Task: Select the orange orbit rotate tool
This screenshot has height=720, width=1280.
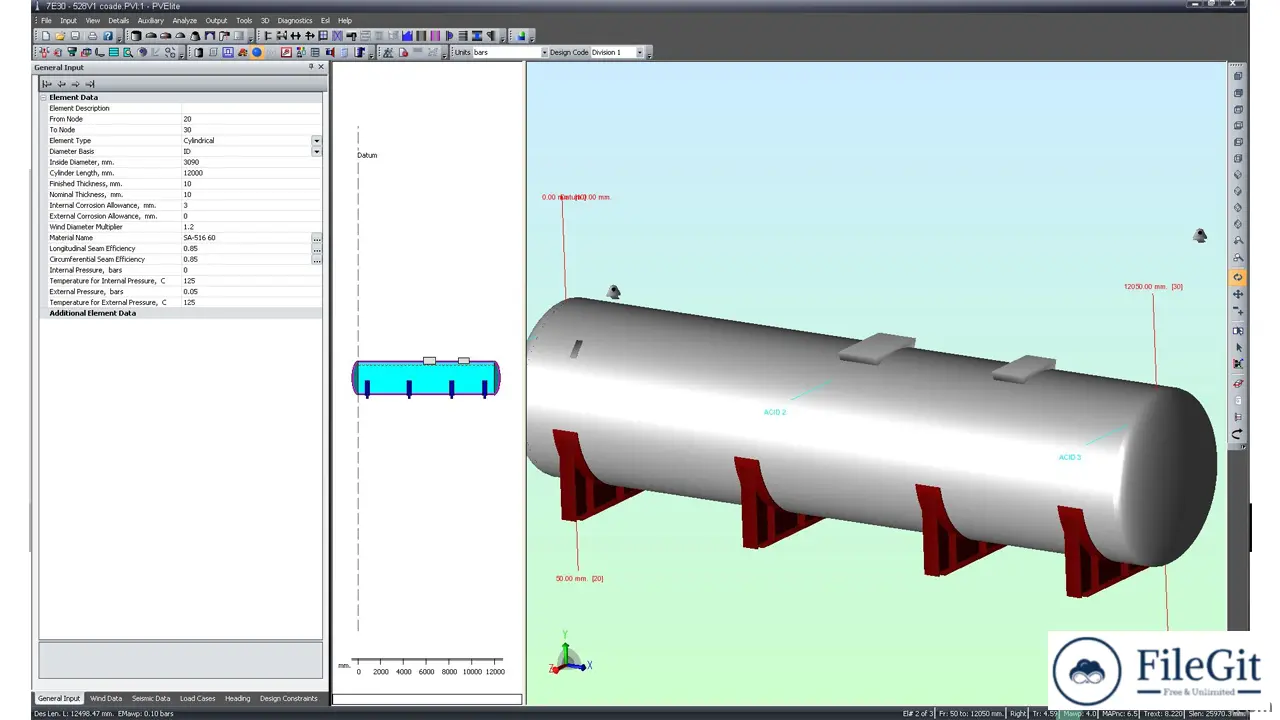Action: click(x=1238, y=277)
